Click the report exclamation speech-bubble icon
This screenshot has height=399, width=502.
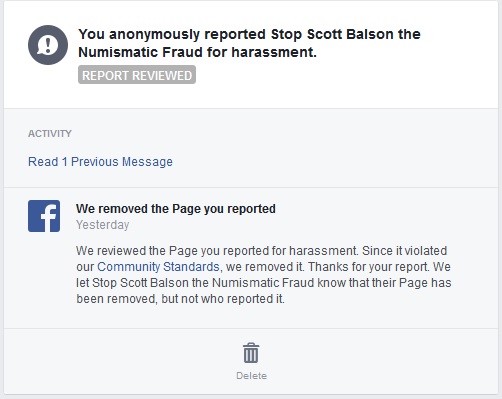[48, 45]
